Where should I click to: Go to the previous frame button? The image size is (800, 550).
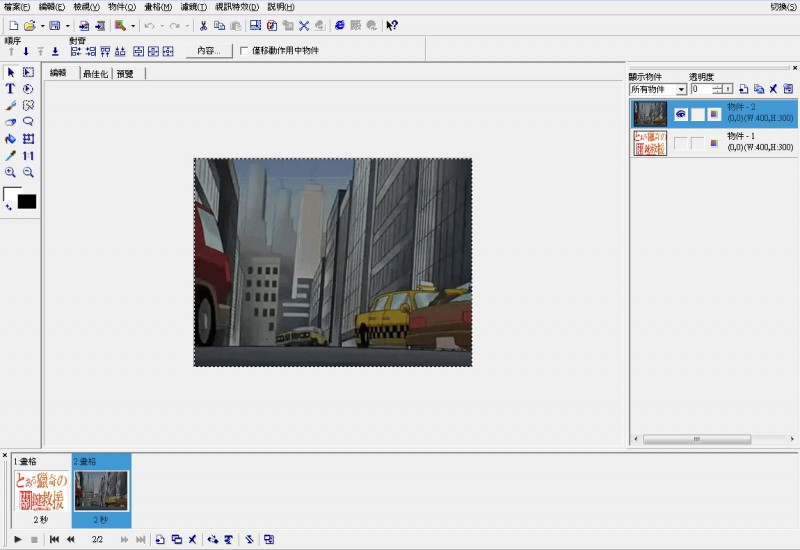pyautogui.click(x=71, y=539)
